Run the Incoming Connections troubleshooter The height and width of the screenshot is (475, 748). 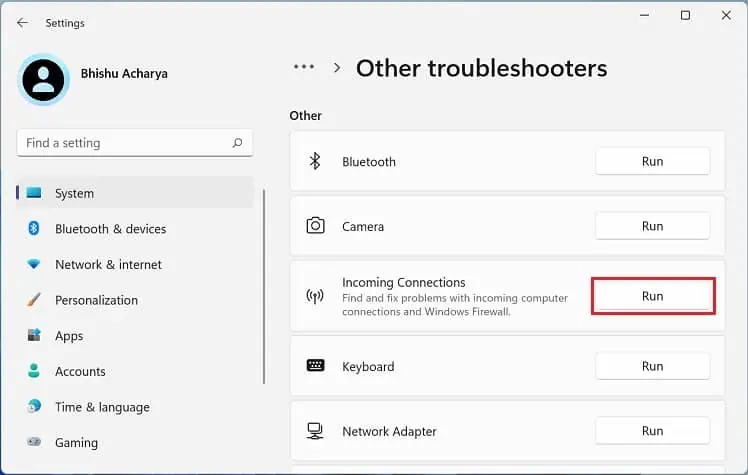652,296
